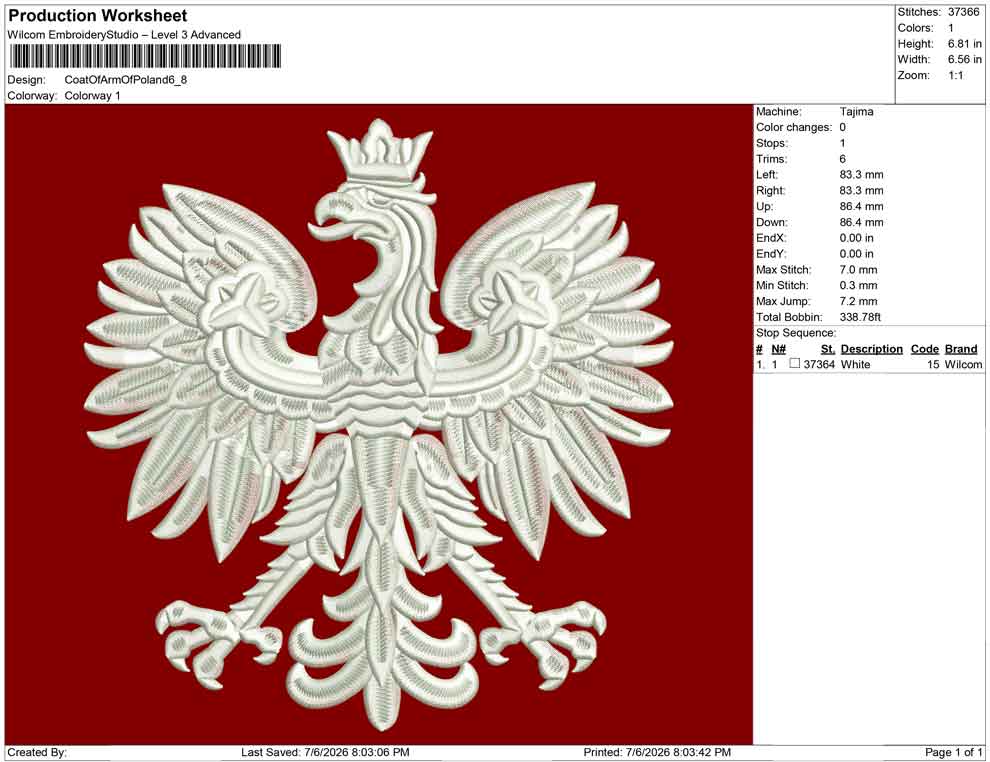Click the 'Code' column header
The height and width of the screenshot is (762, 990).
pos(924,349)
